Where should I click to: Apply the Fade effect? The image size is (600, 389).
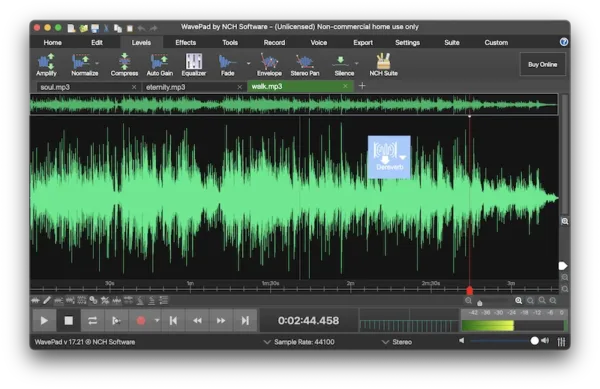227,65
